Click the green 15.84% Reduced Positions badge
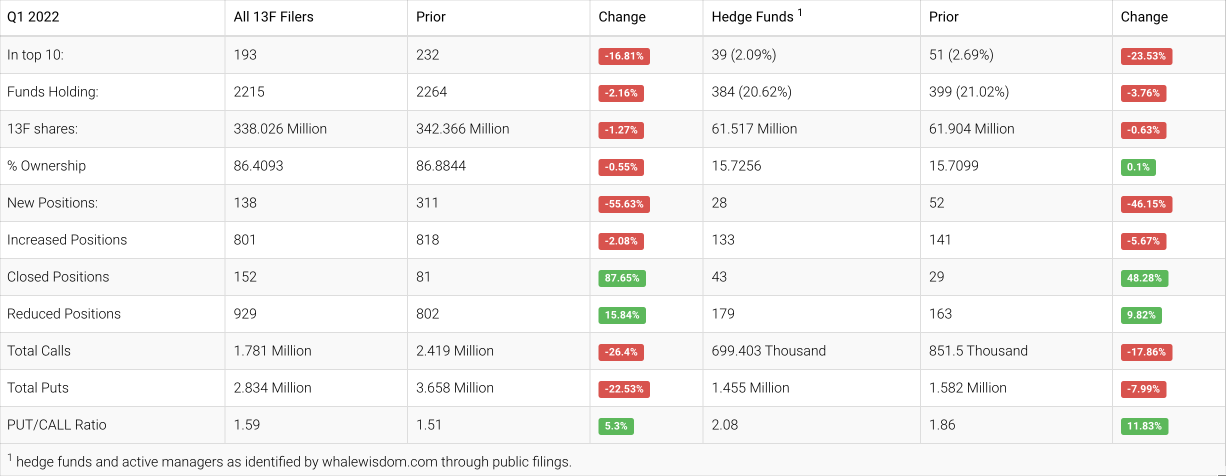Viewport: 1226px width, 476px height. [622, 315]
